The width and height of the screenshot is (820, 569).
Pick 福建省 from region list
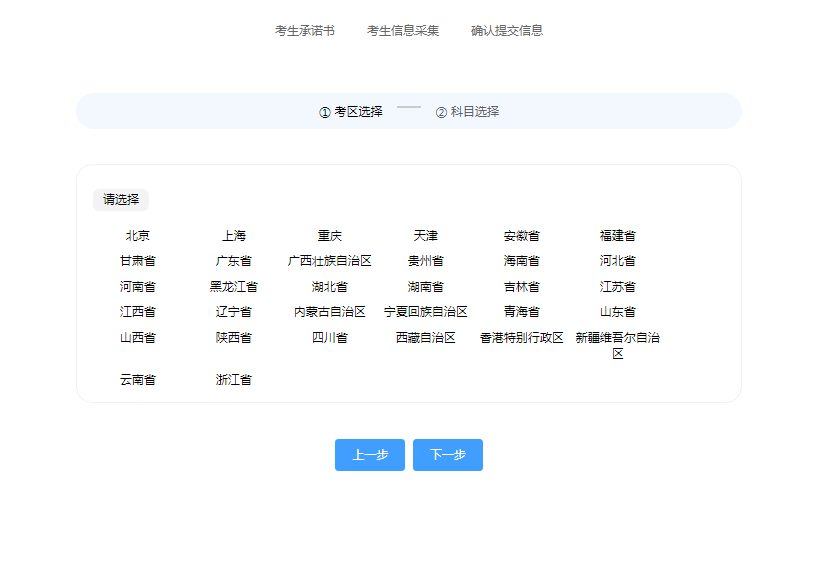(618, 236)
